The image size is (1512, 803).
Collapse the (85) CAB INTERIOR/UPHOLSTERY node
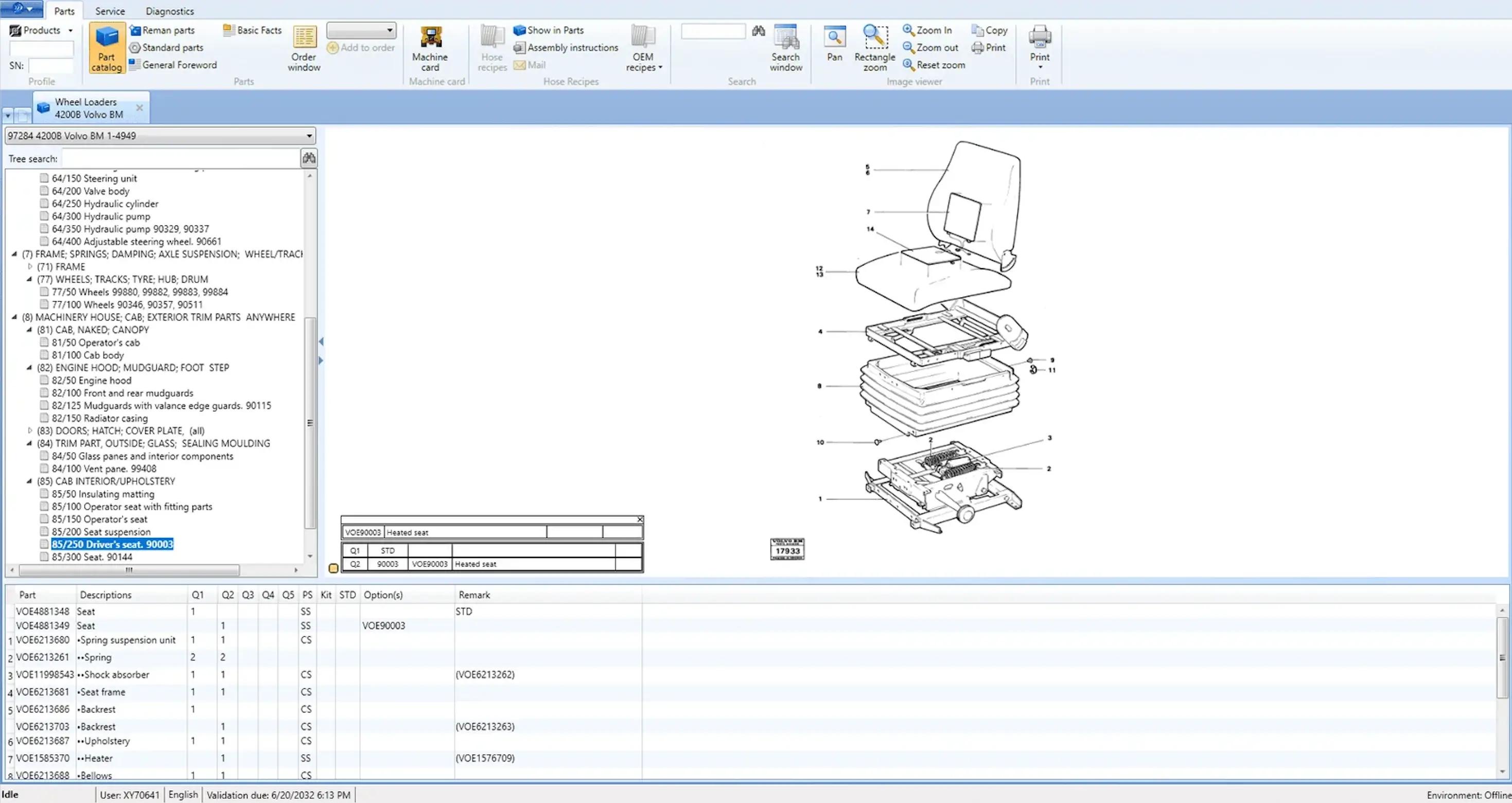(x=29, y=481)
